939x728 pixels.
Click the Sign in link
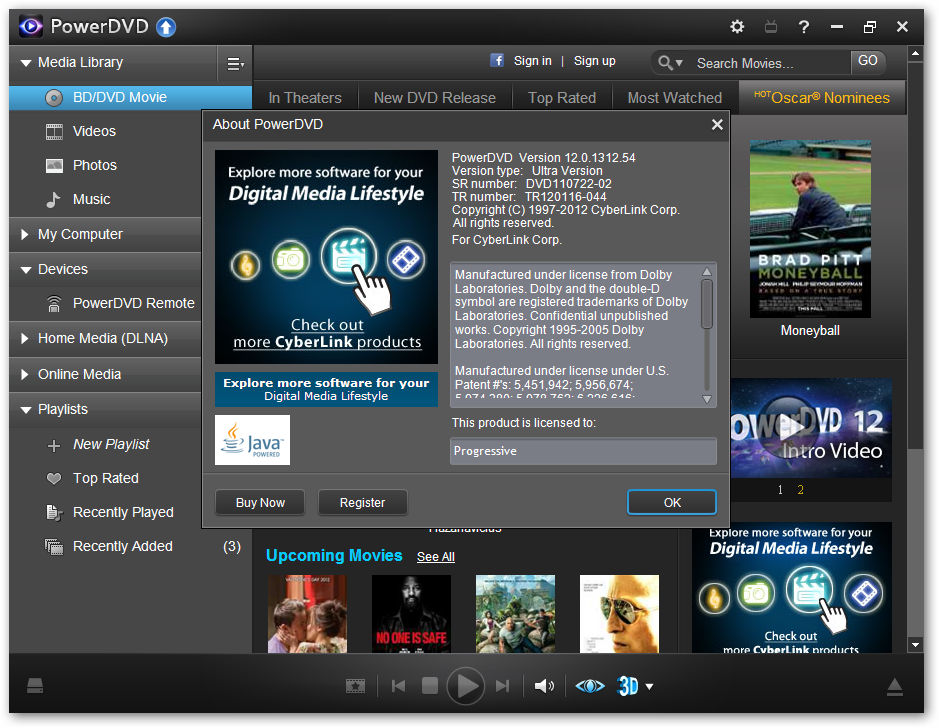532,60
